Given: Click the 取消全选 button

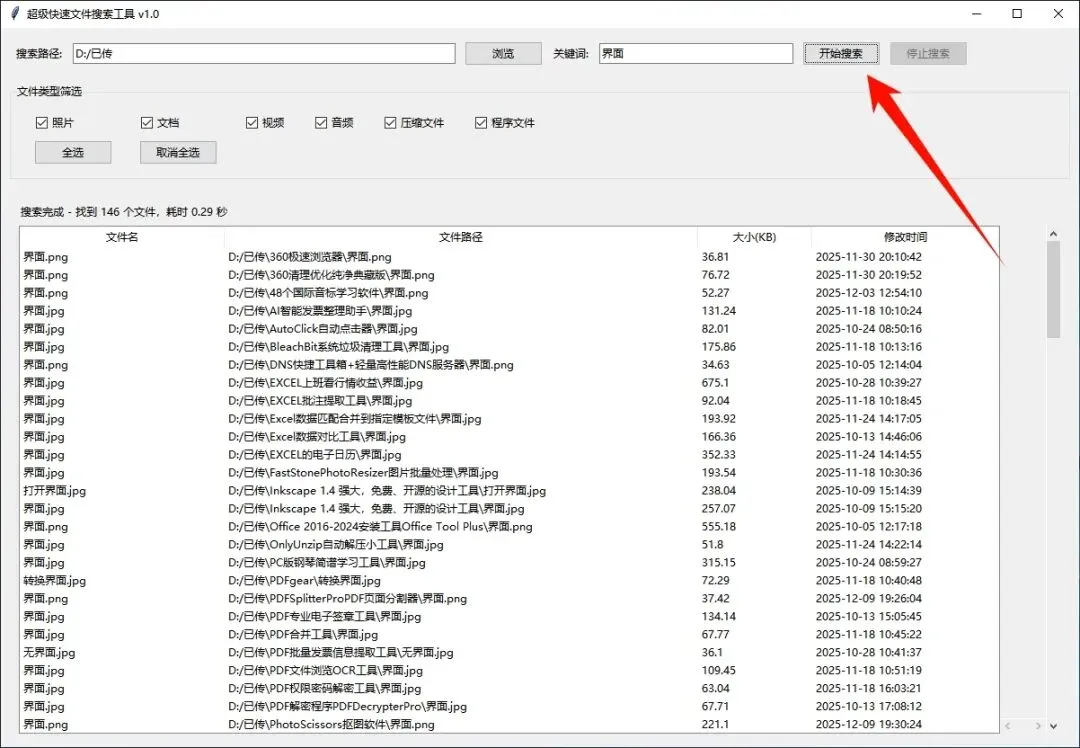Looking at the screenshot, I should tap(178, 152).
